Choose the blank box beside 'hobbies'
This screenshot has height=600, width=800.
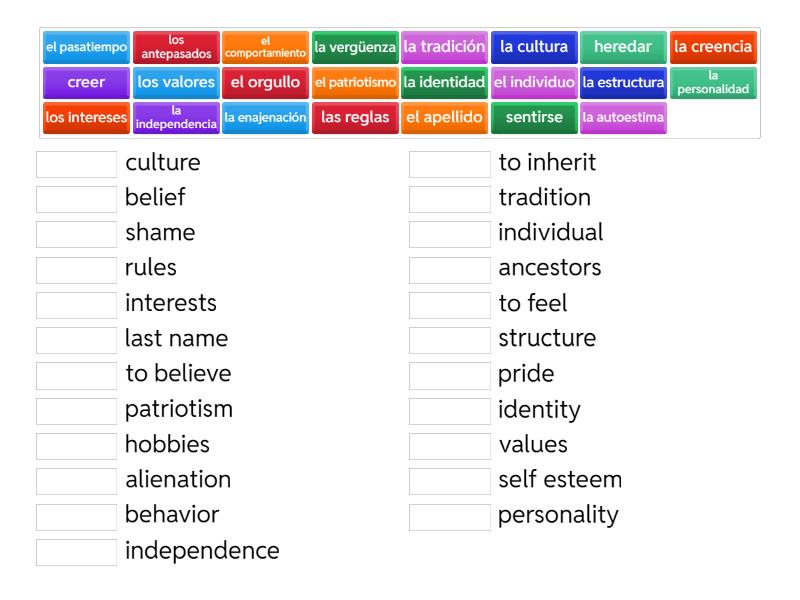(76, 446)
